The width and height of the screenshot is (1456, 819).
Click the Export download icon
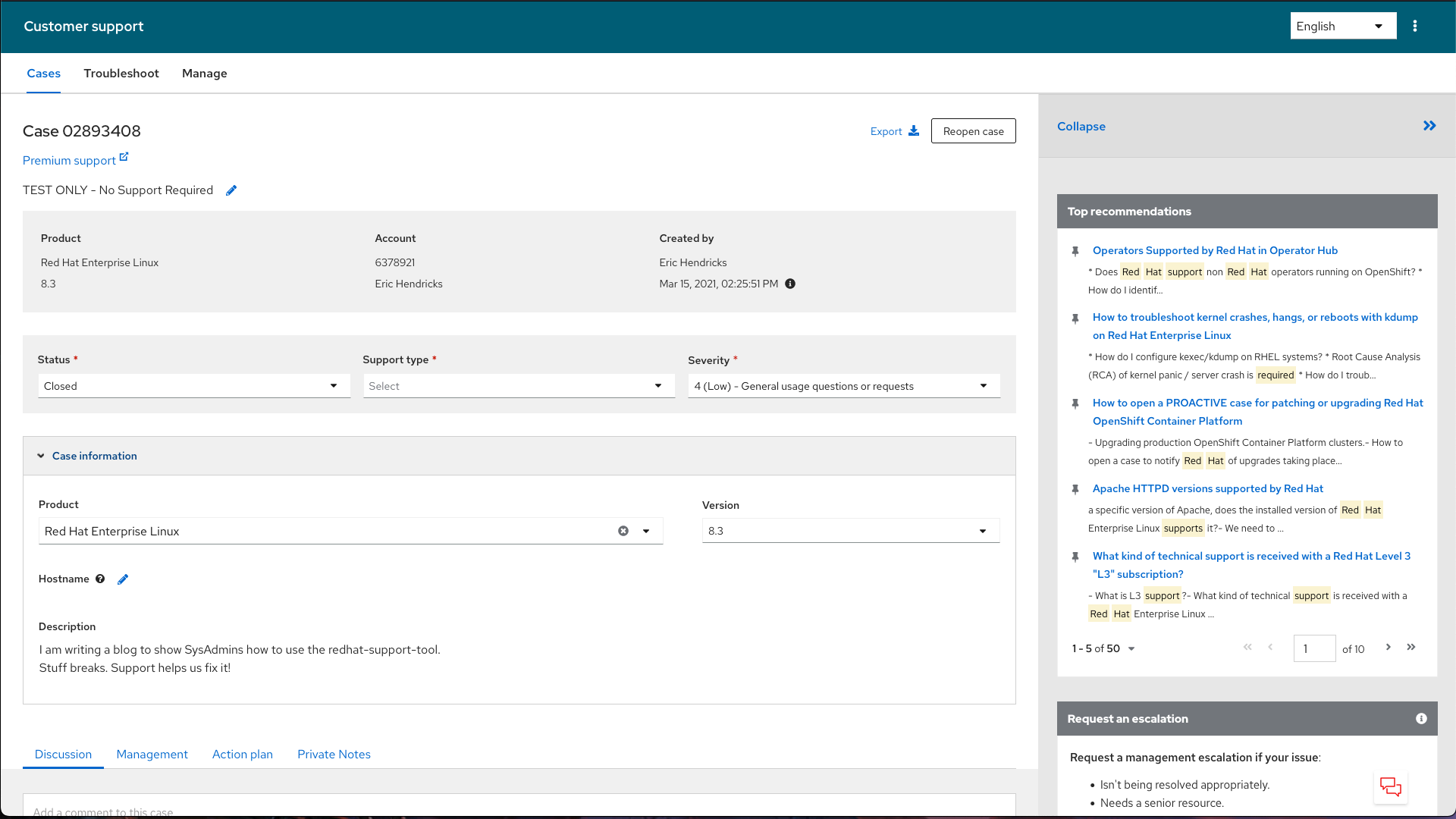tap(914, 131)
